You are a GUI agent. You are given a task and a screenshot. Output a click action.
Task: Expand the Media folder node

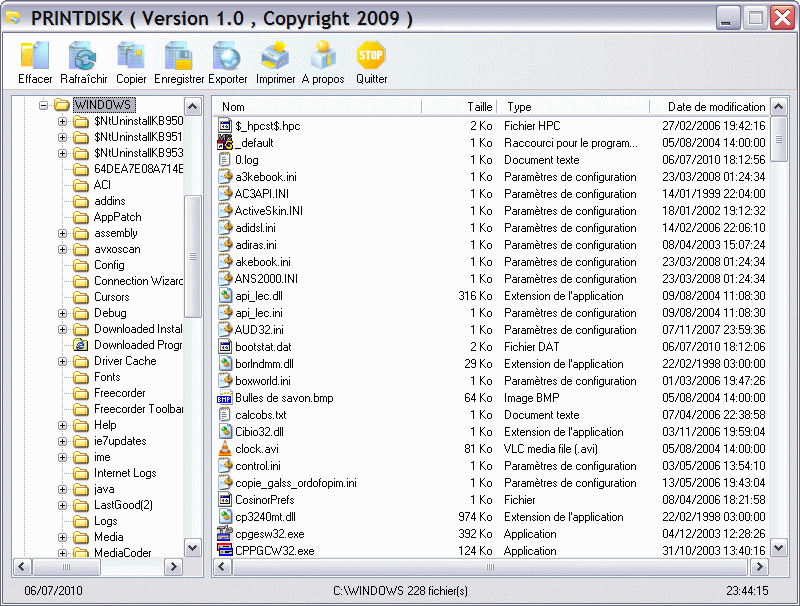62,537
